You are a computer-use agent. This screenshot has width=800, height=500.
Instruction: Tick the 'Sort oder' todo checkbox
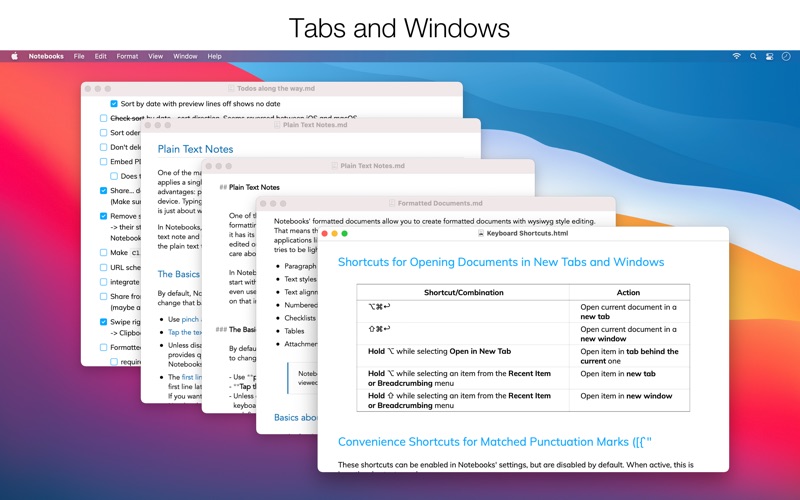104,133
